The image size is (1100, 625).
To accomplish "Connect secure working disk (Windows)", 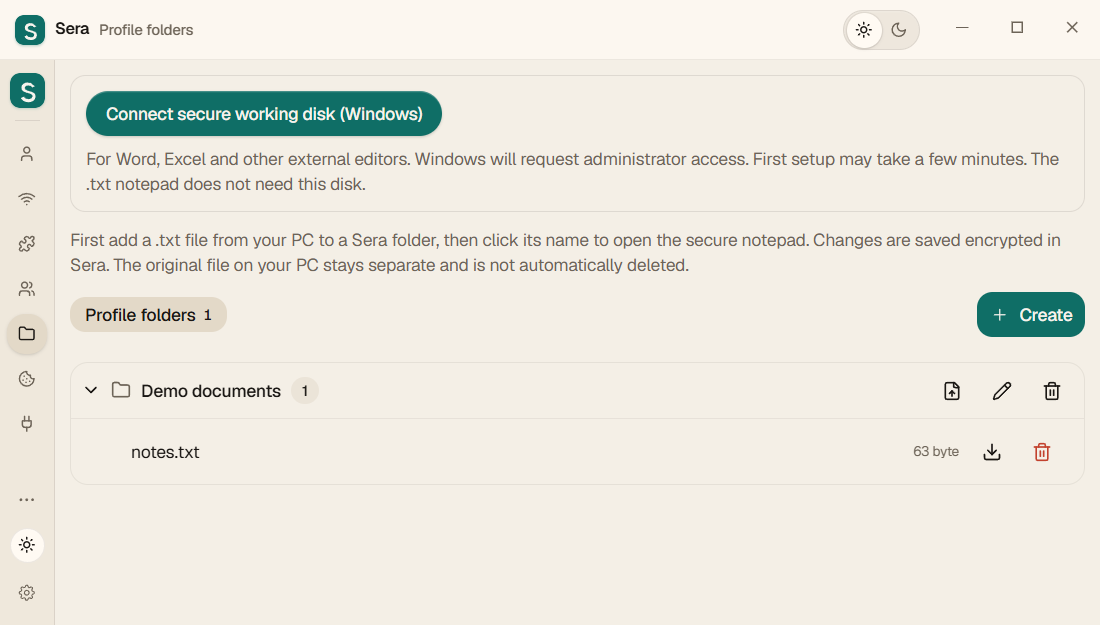I will (264, 114).
